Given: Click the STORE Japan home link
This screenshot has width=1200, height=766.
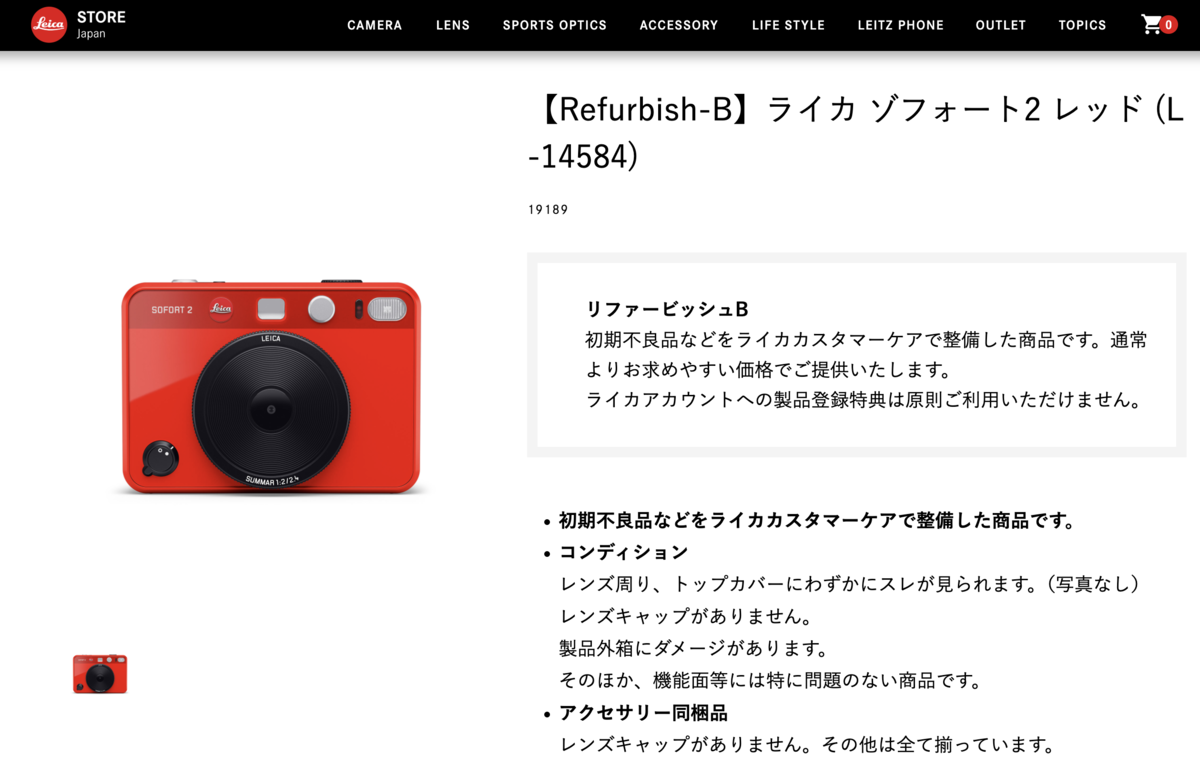Looking at the screenshot, I should pyautogui.click(x=101, y=25).
